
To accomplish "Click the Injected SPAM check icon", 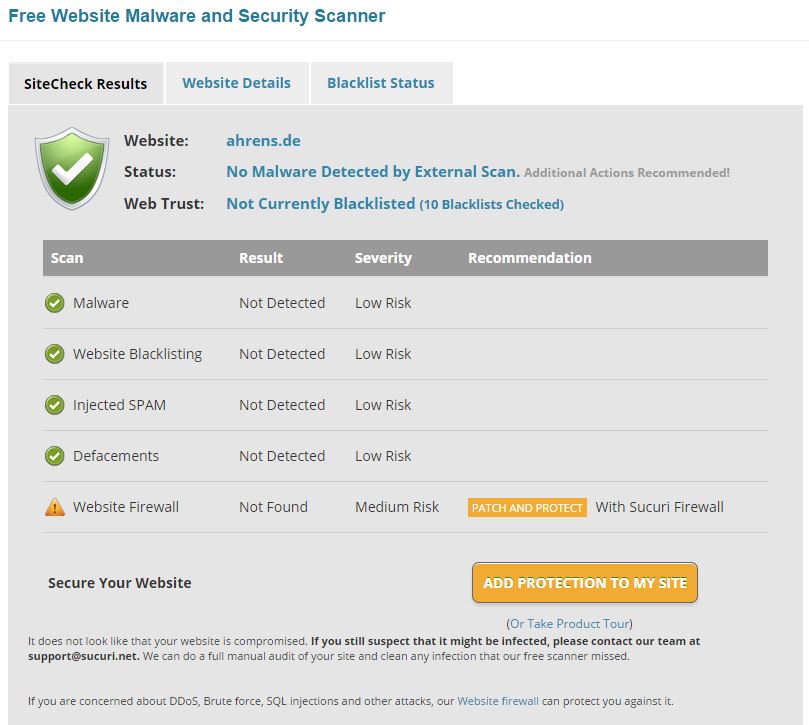I will point(55,405).
